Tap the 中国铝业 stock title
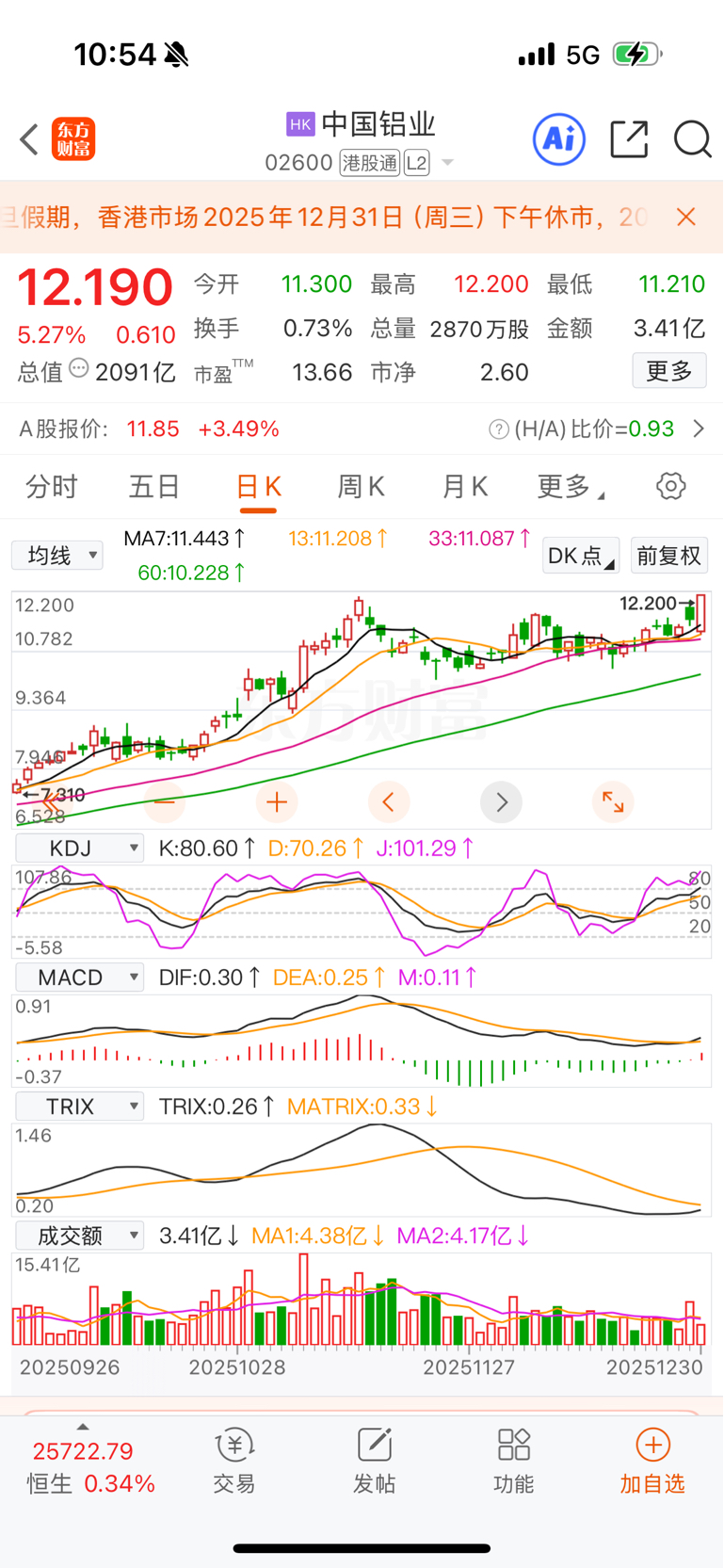 coord(378,124)
